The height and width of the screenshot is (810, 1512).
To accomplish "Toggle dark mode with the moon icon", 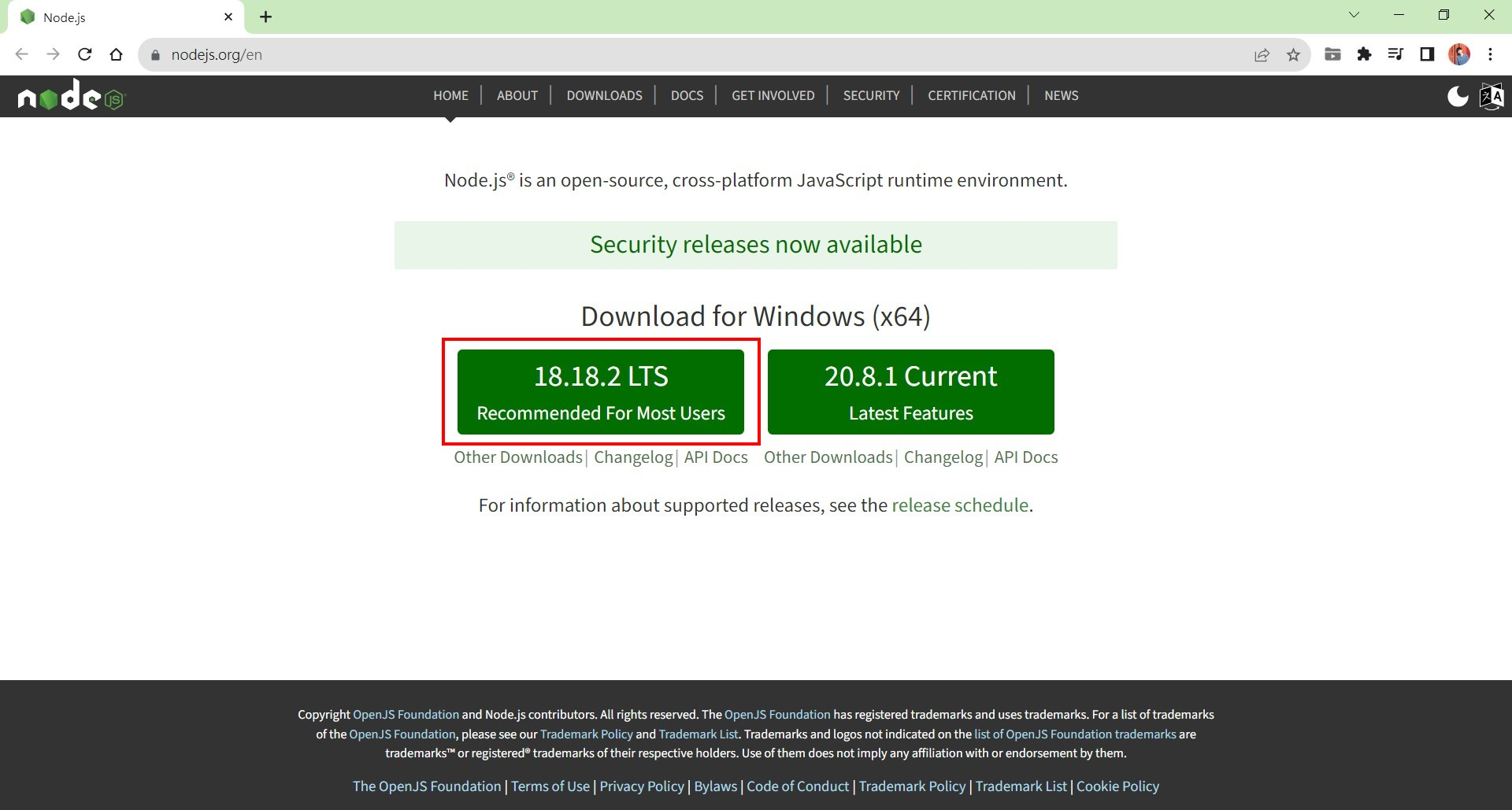I will point(1458,95).
